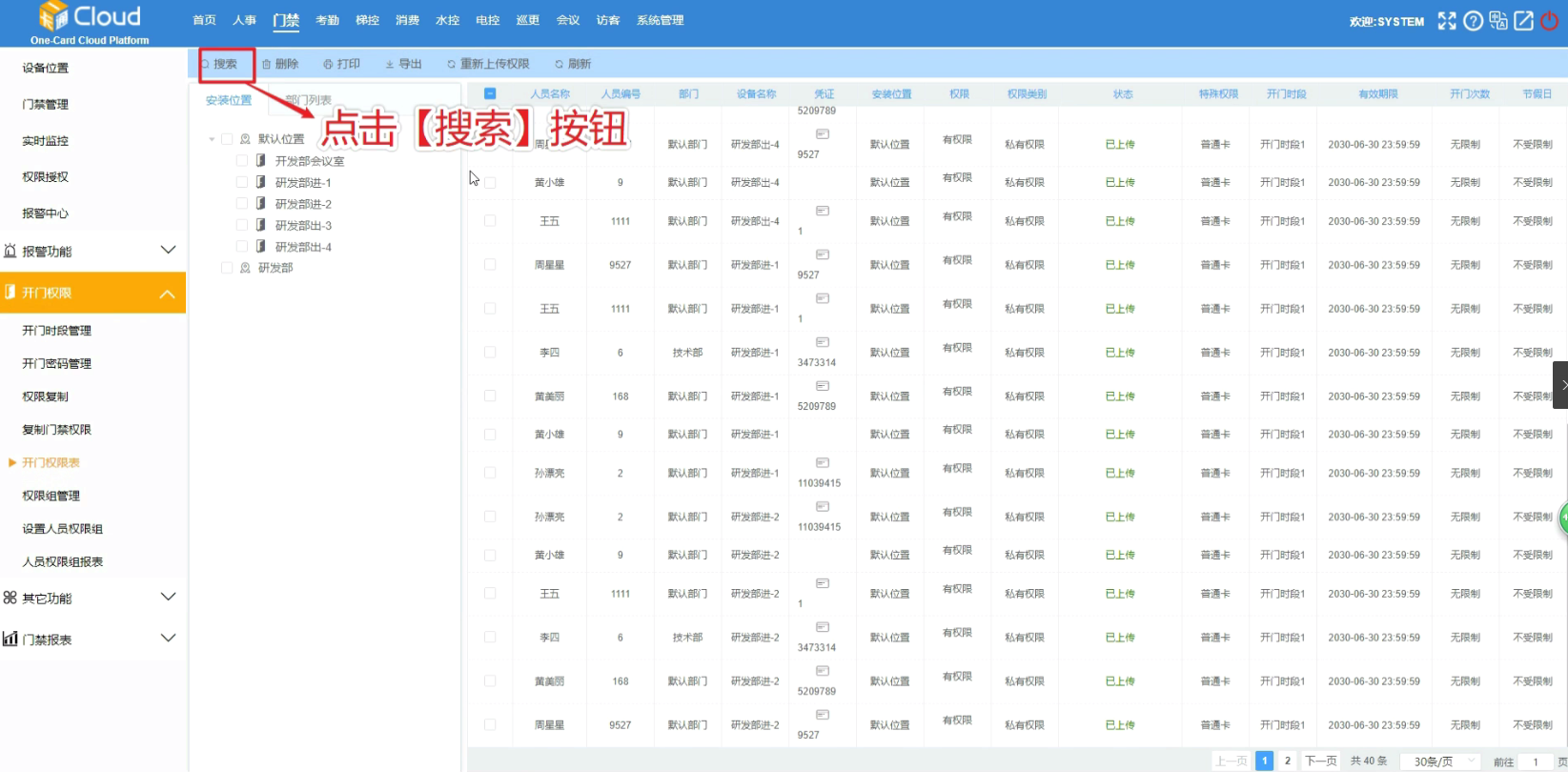
Task: Click the 打印 print toolbar button
Action: (x=341, y=64)
